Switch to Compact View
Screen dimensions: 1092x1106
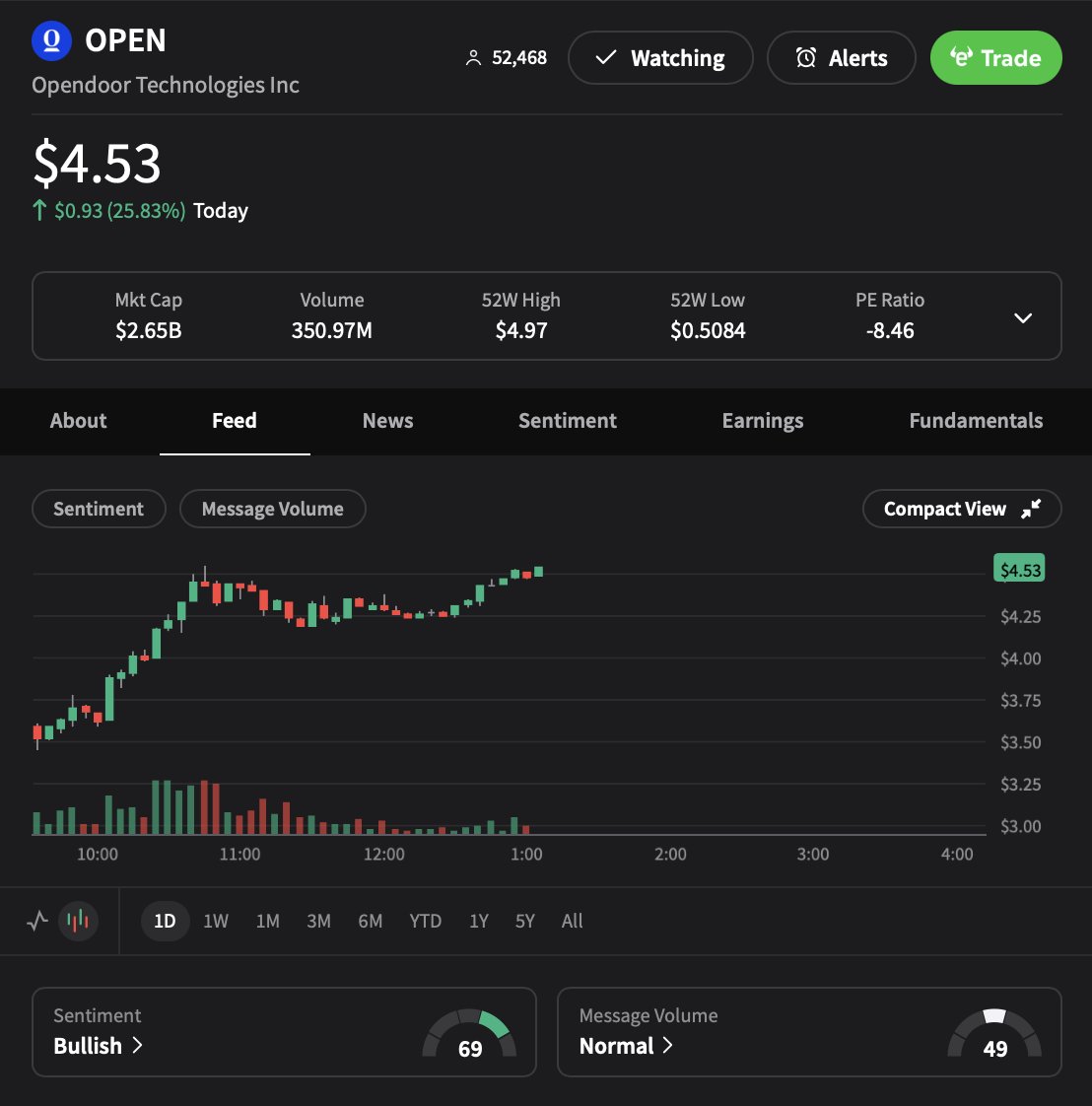click(962, 509)
